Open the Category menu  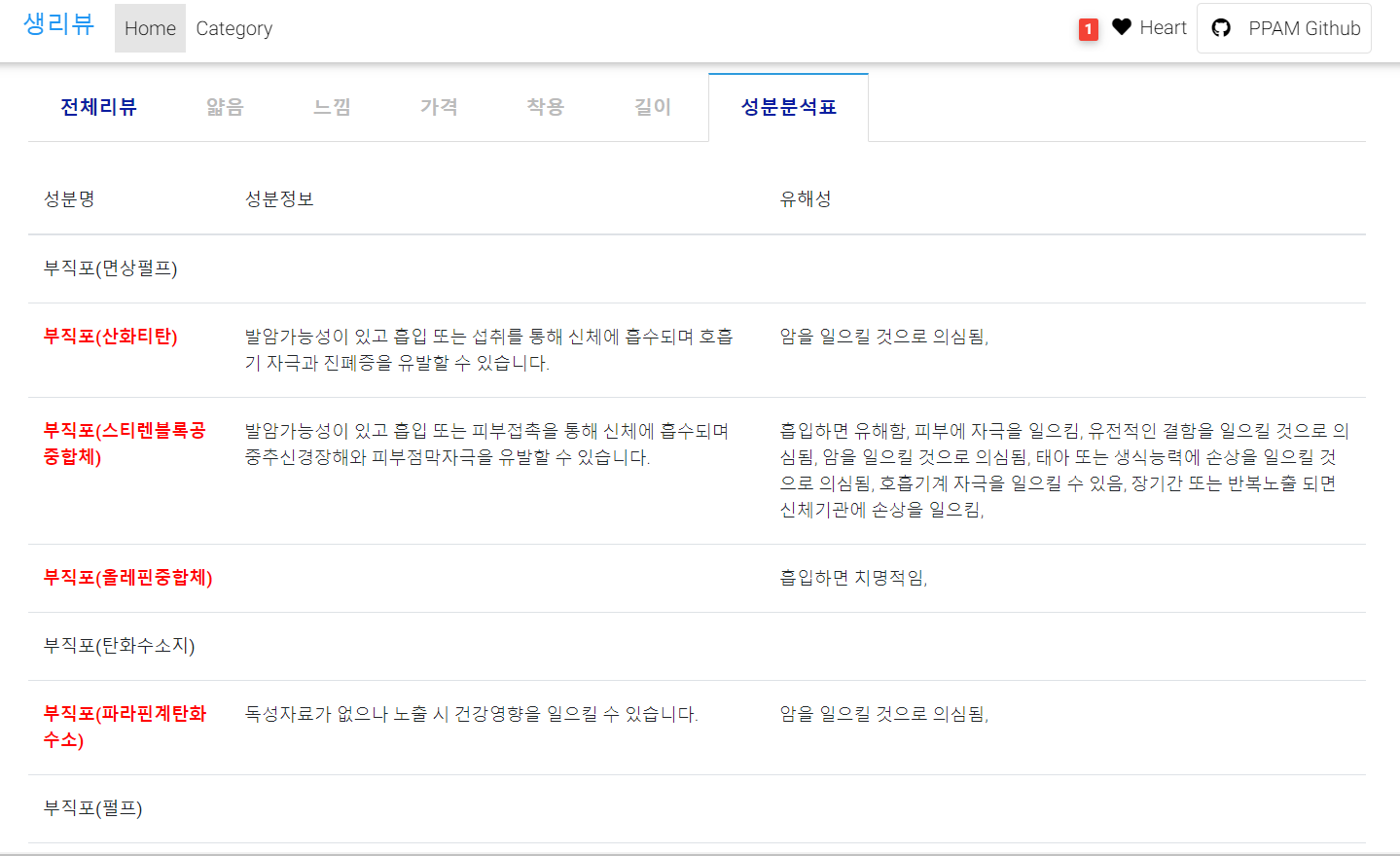tap(233, 28)
